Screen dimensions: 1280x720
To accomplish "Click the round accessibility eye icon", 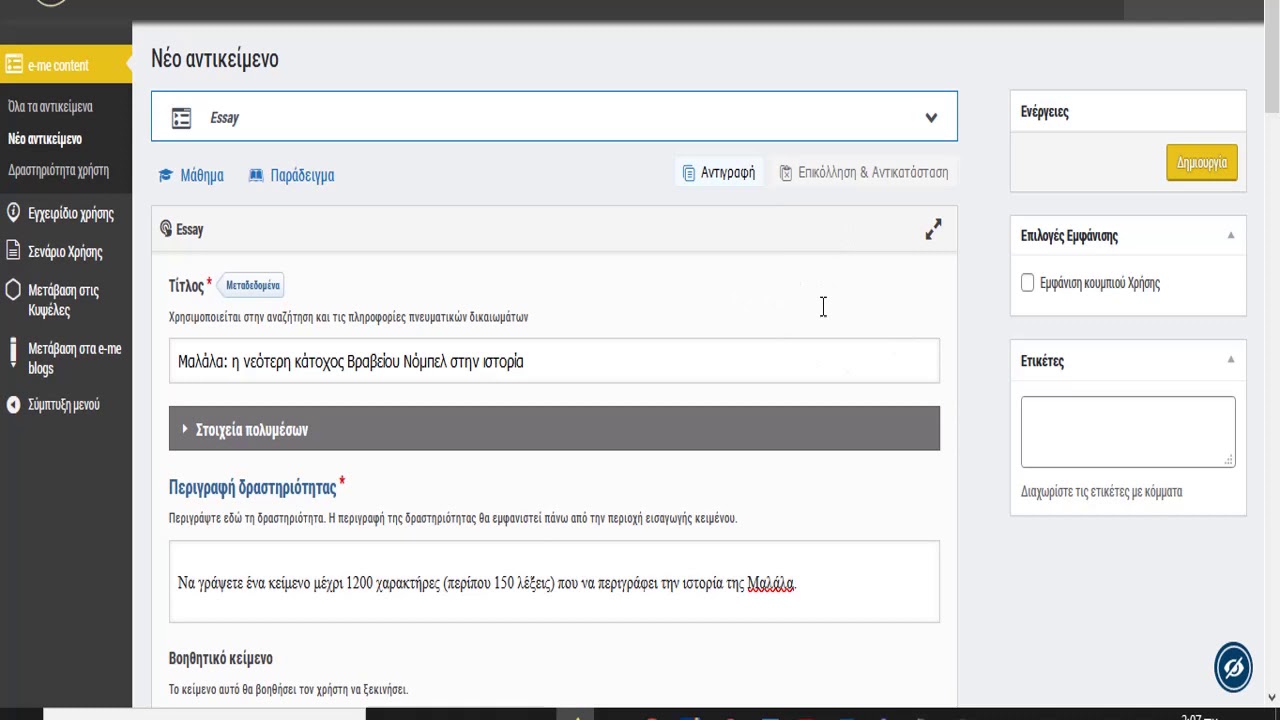I will pos(1233,667).
